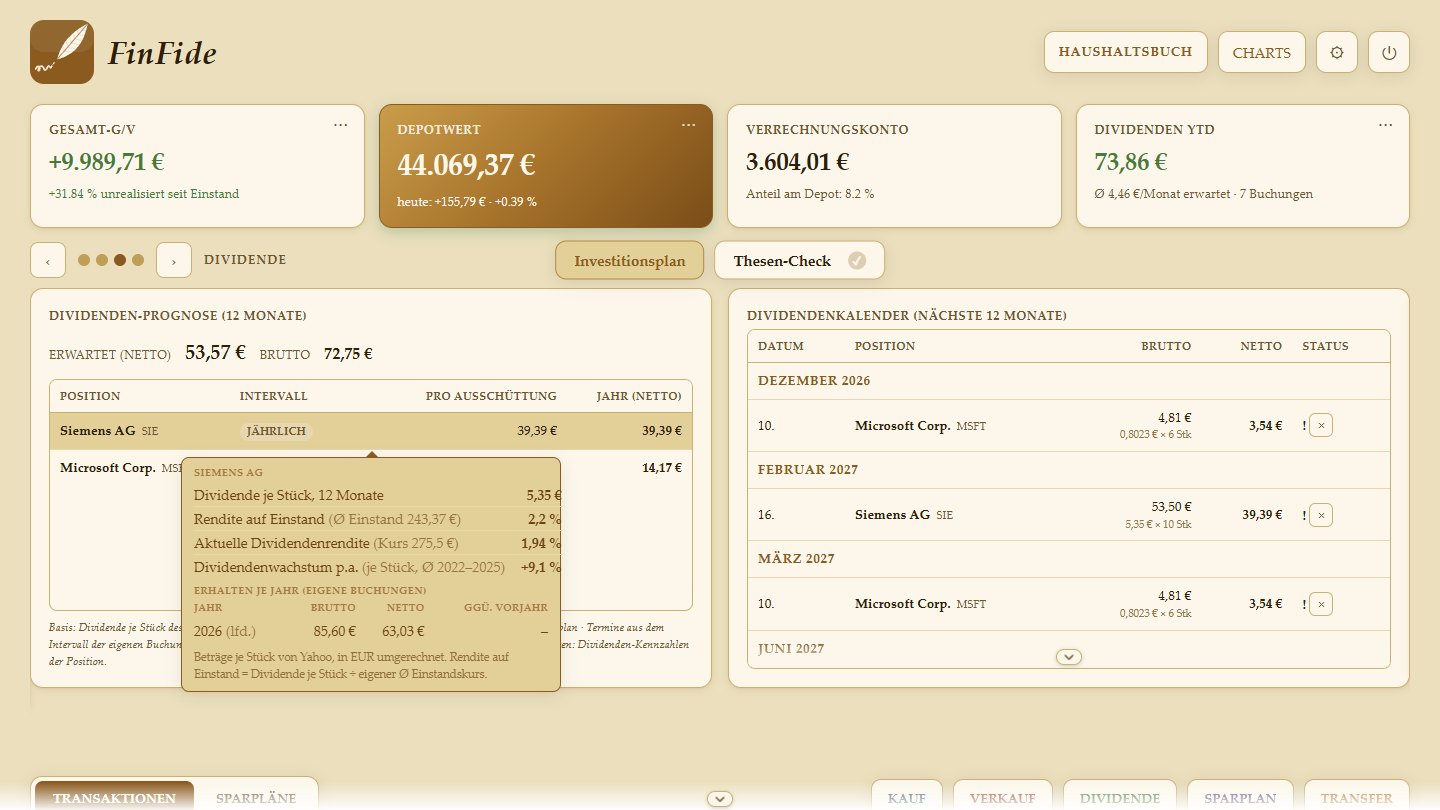The height and width of the screenshot is (810, 1440).
Task: Open the Haushaltsbuch page
Action: [1126, 52]
